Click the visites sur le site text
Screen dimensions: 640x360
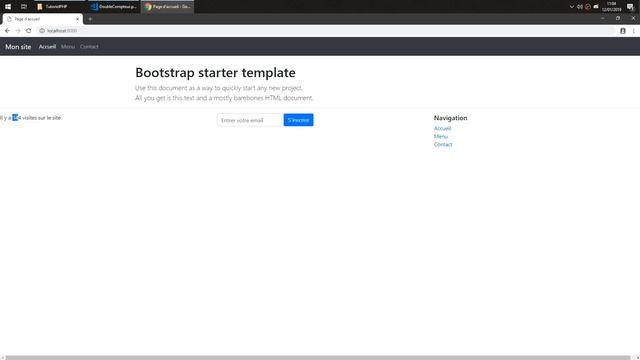click(41, 118)
